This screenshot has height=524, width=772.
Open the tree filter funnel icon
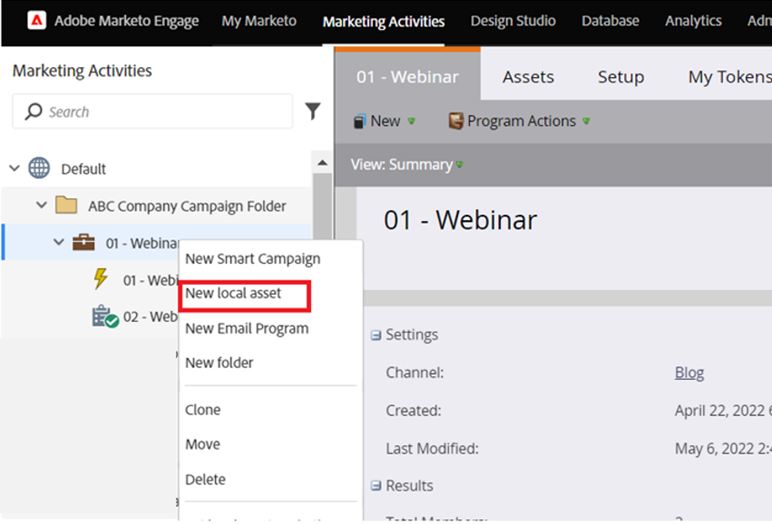(313, 111)
